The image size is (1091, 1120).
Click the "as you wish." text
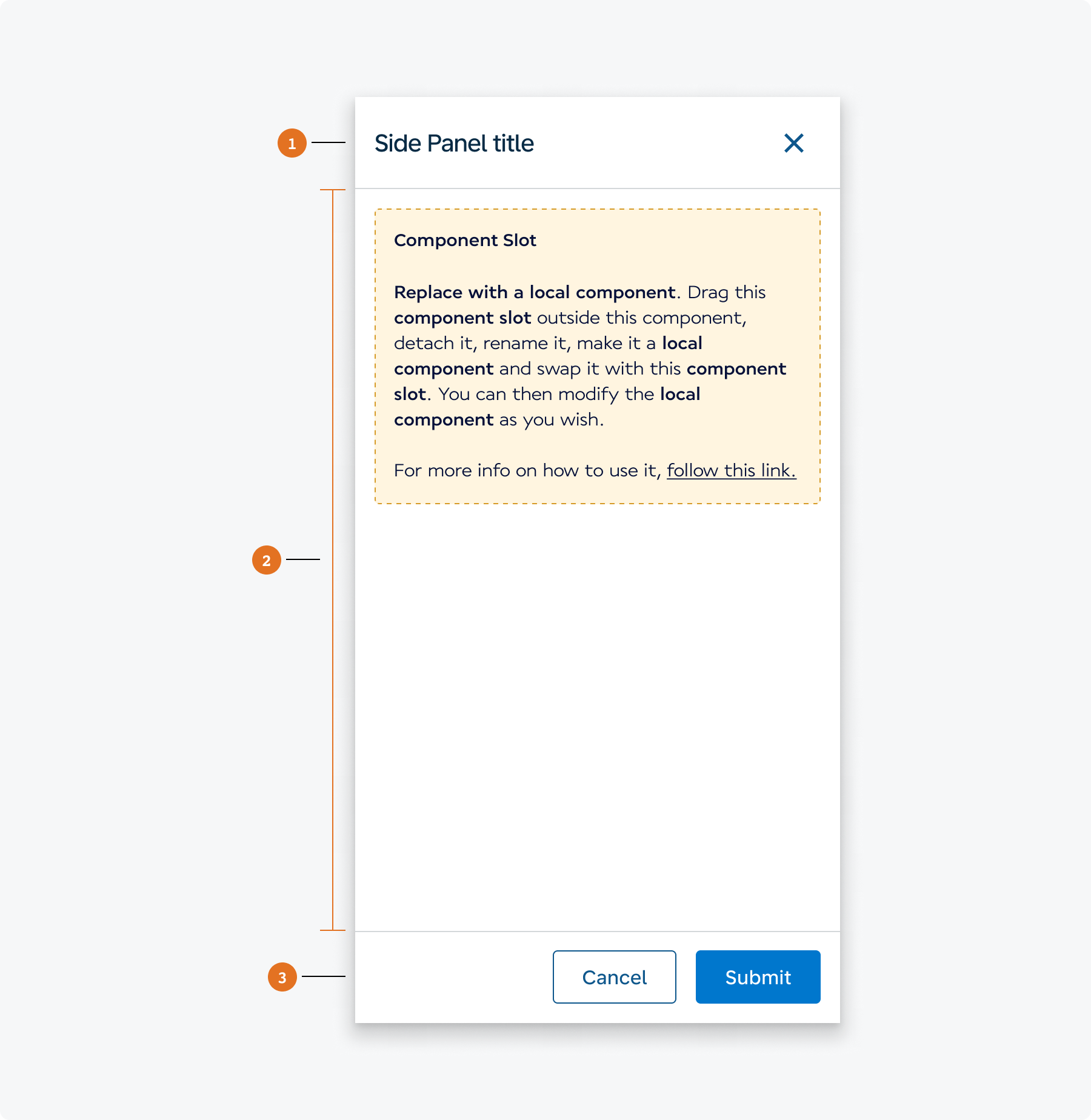tap(551, 419)
